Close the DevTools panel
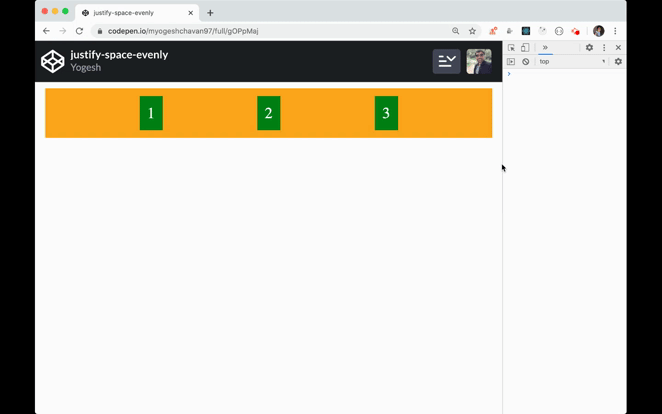Screen dimensions: 662x414 [618, 48]
